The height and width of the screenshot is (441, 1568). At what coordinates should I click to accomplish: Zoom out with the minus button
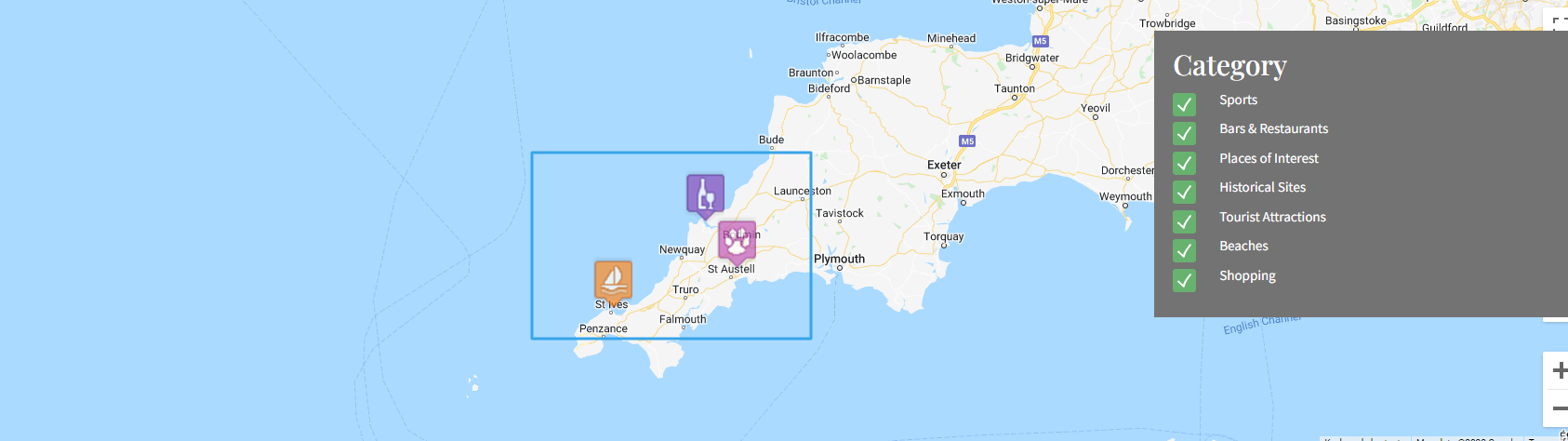coord(1558,408)
